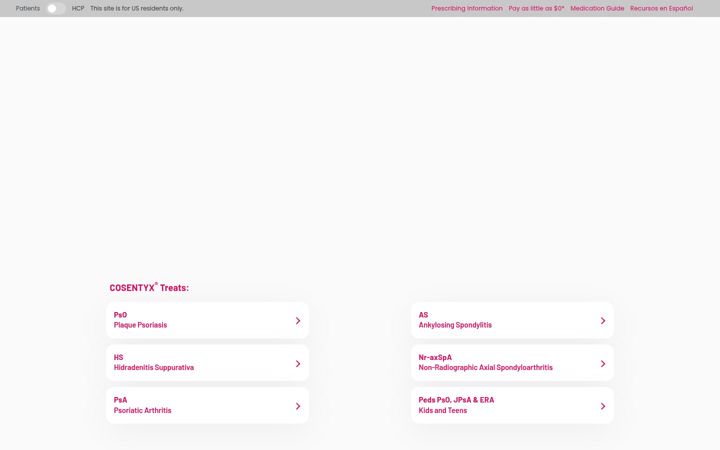Select Non-Radiographic Axial Spondyloarthritis text
This screenshot has width=720, height=450.
point(485,367)
